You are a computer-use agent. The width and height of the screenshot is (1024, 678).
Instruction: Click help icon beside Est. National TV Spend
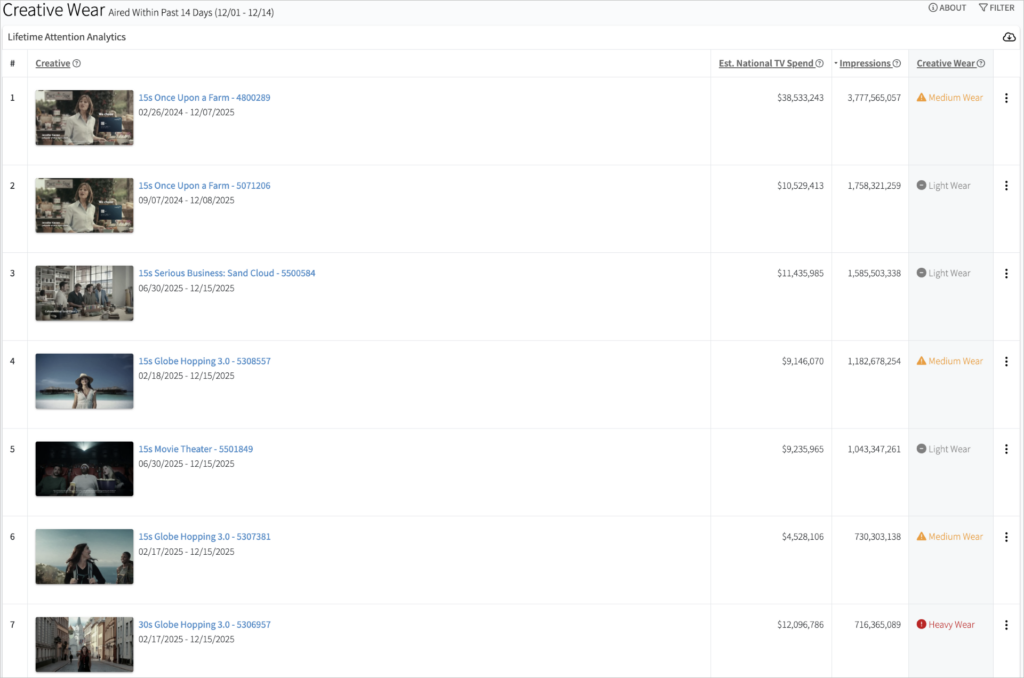(820, 64)
